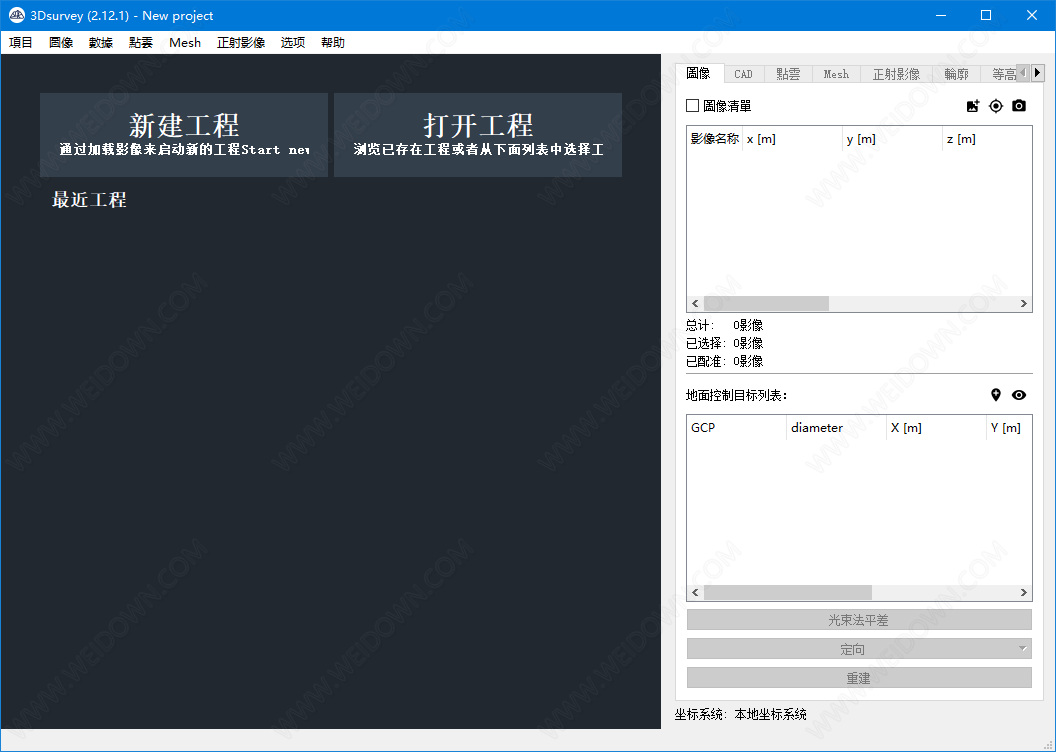This screenshot has height=752, width=1056.
Task: Click the diameter column header
Action: [x=836, y=428]
